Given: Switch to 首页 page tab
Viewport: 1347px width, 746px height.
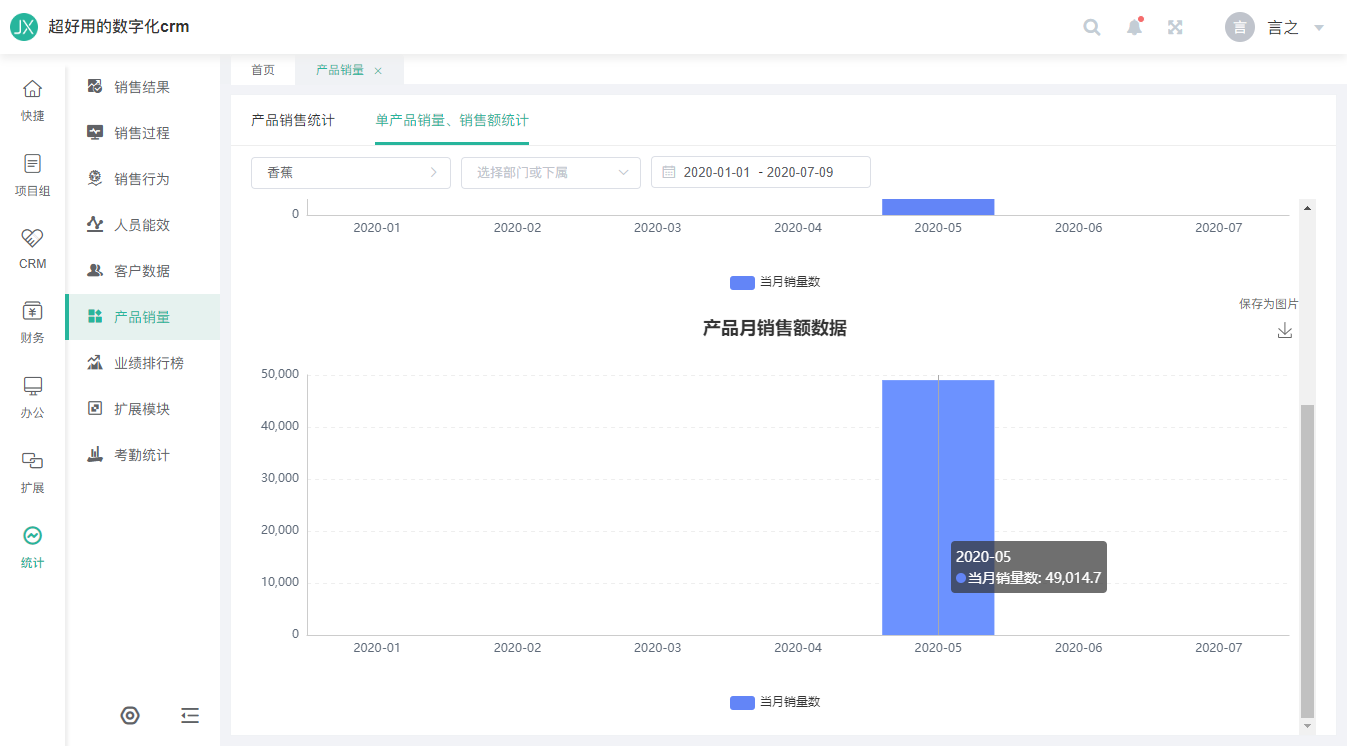Looking at the screenshot, I should pyautogui.click(x=263, y=70).
